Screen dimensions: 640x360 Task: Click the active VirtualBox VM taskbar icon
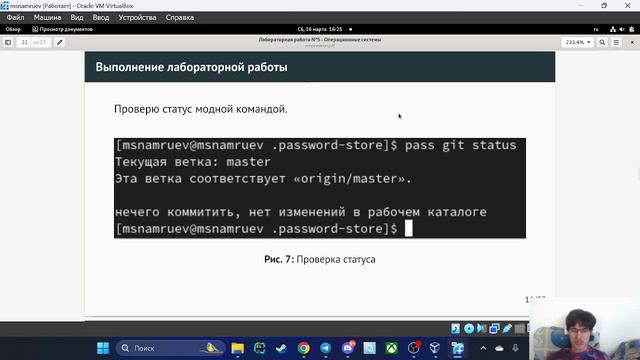pos(458,348)
